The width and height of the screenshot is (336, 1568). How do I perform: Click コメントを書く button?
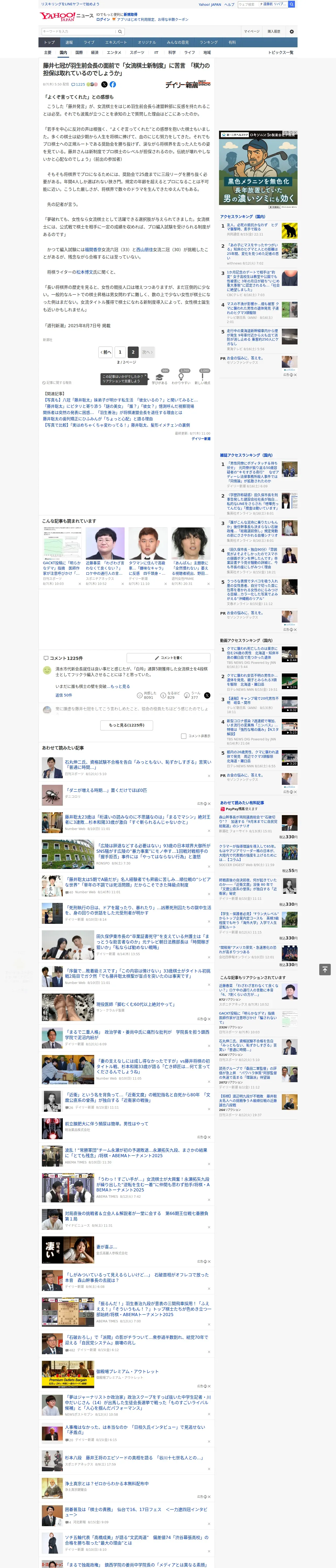169,658
